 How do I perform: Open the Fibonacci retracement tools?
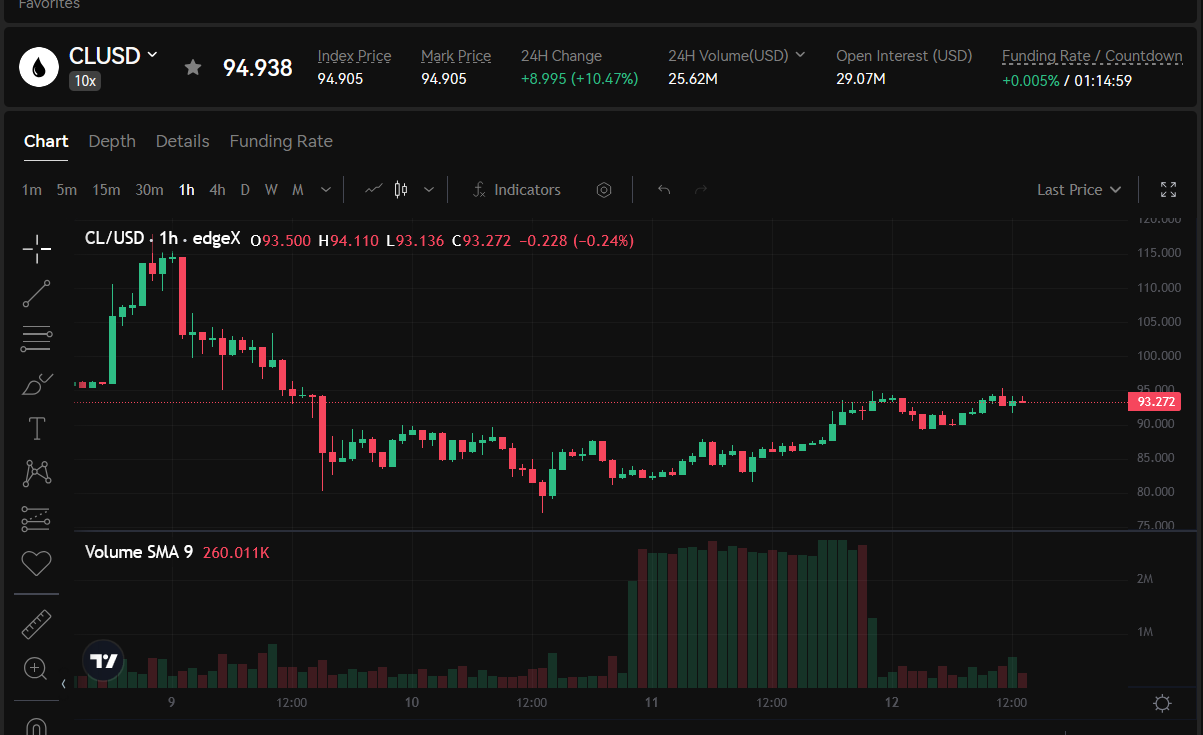[x=37, y=339]
